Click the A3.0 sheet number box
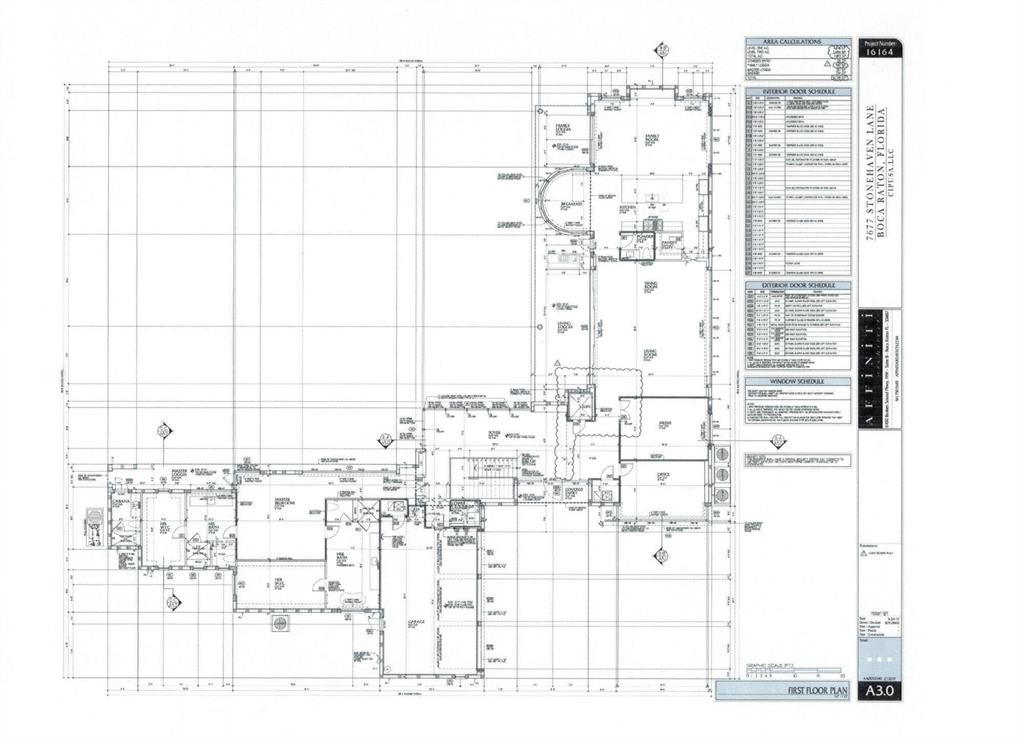 coord(879,690)
